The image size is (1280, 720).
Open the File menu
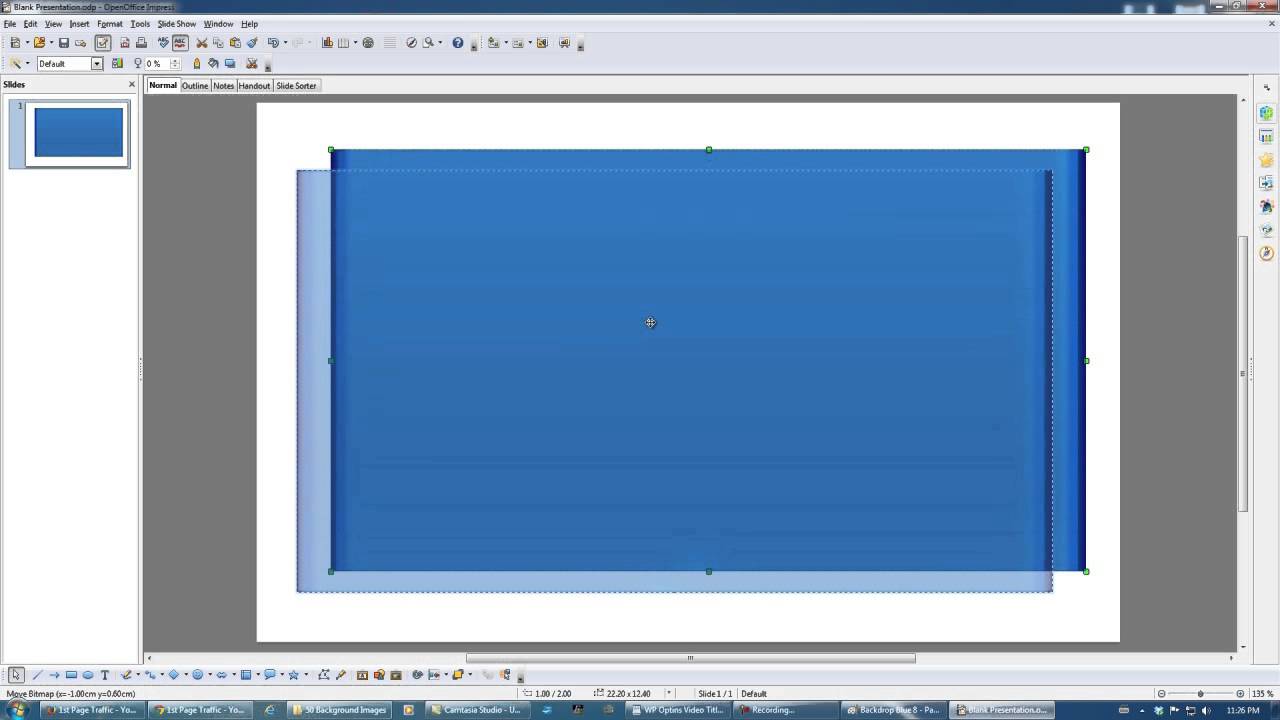click(9, 24)
